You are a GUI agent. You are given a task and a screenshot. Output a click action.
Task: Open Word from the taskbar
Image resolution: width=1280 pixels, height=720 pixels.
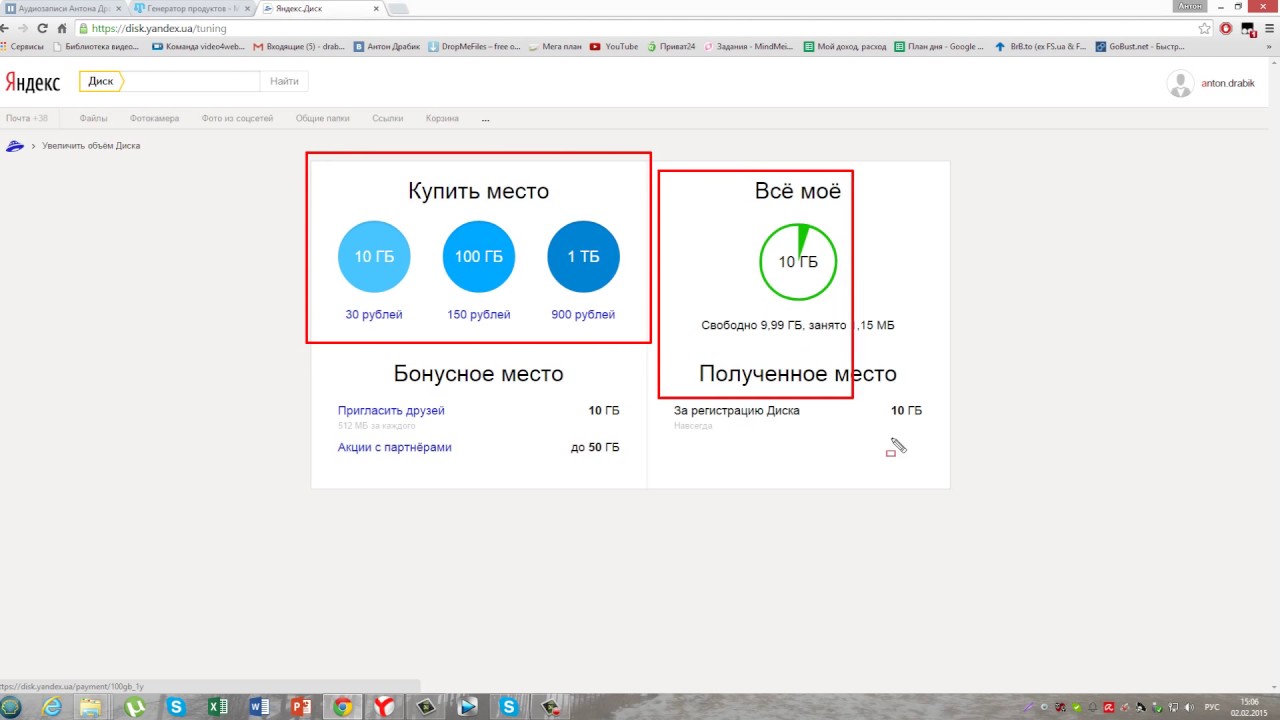[x=260, y=707]
